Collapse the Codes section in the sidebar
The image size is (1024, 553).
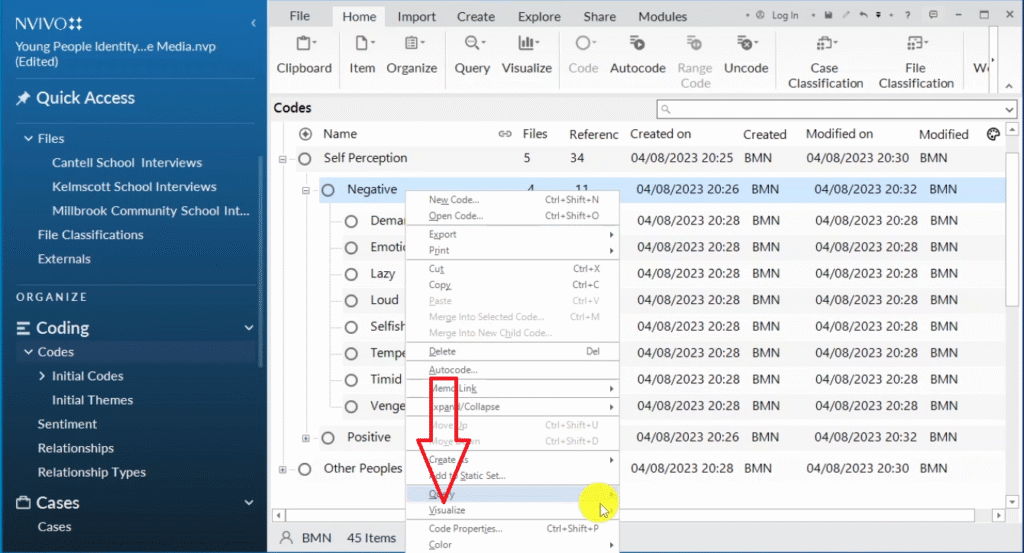(x=28, y=352)
